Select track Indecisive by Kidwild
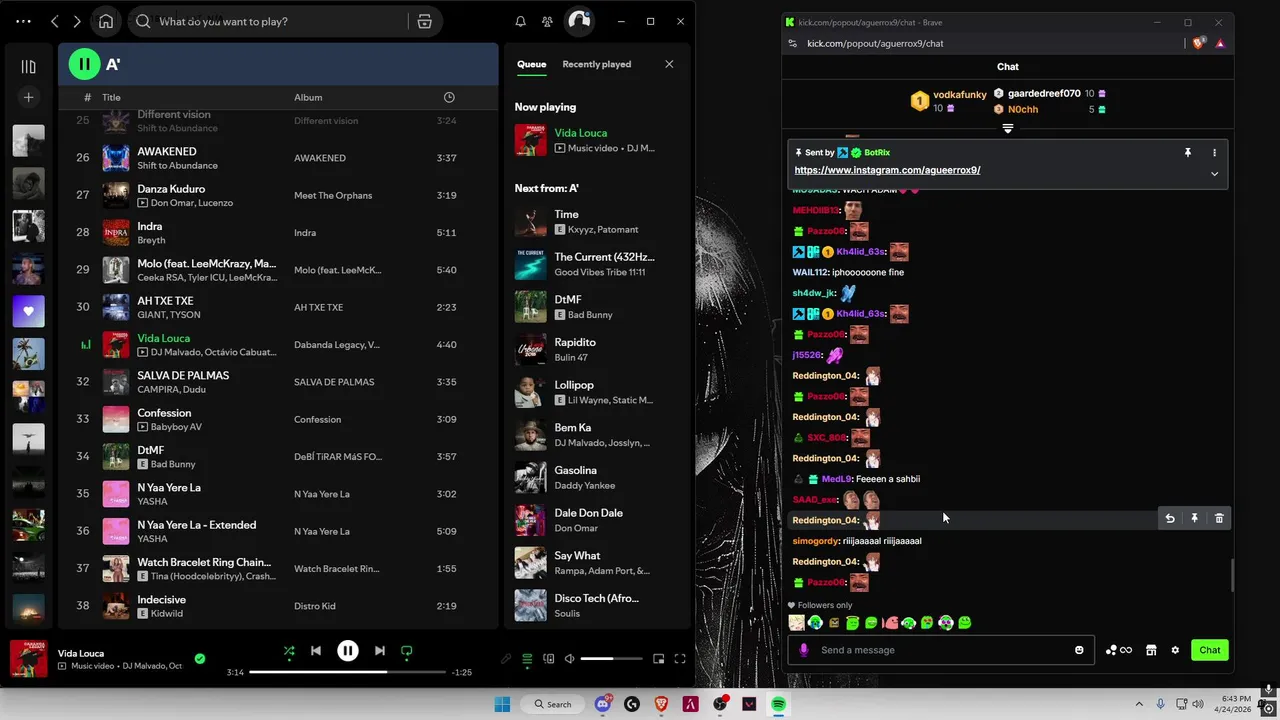Screen dimensions: 1280x720 [x=278, y=606]
